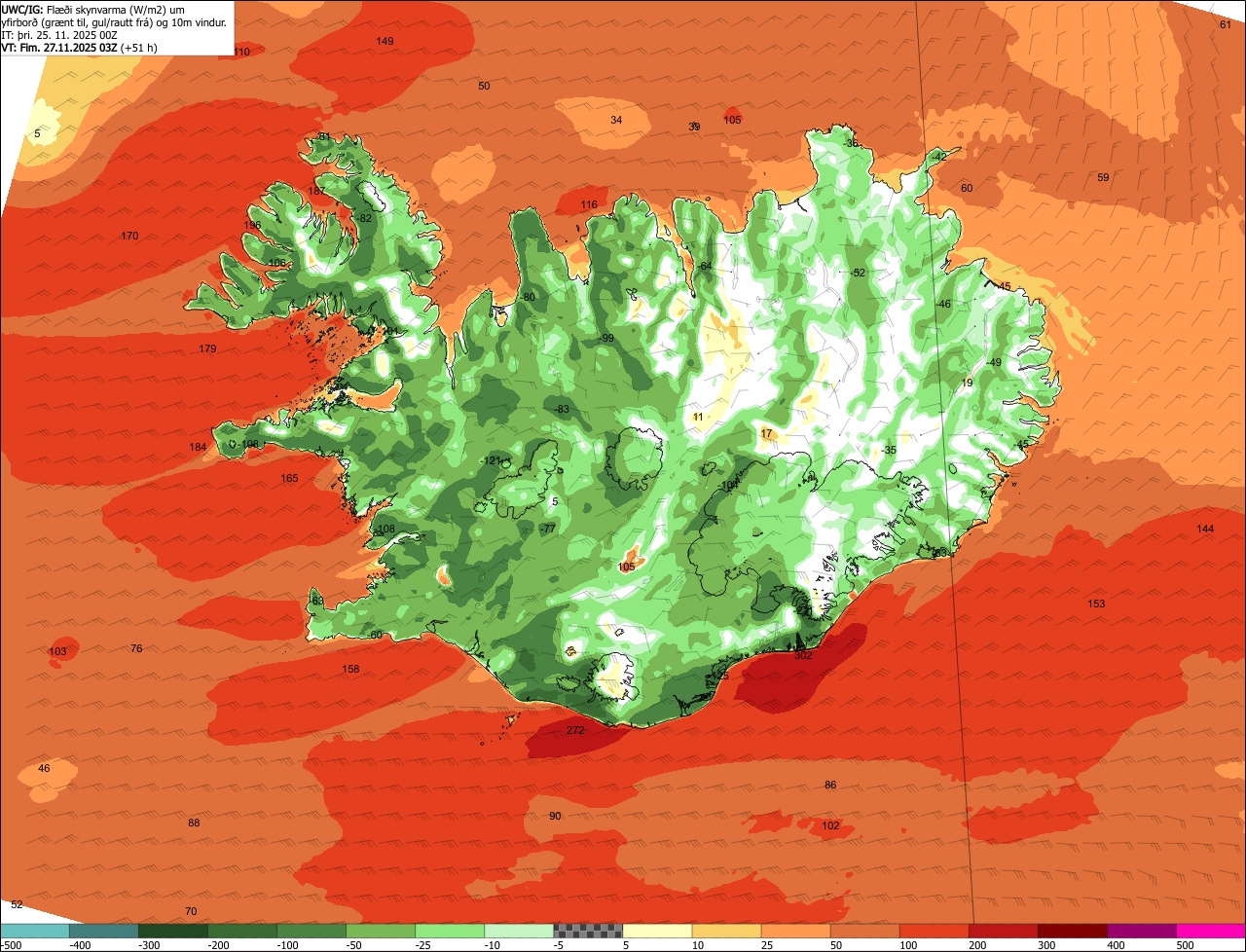Click the map value '153' southeast of Iceland
Viewport: 1246px width, 952px height.
1097,604
